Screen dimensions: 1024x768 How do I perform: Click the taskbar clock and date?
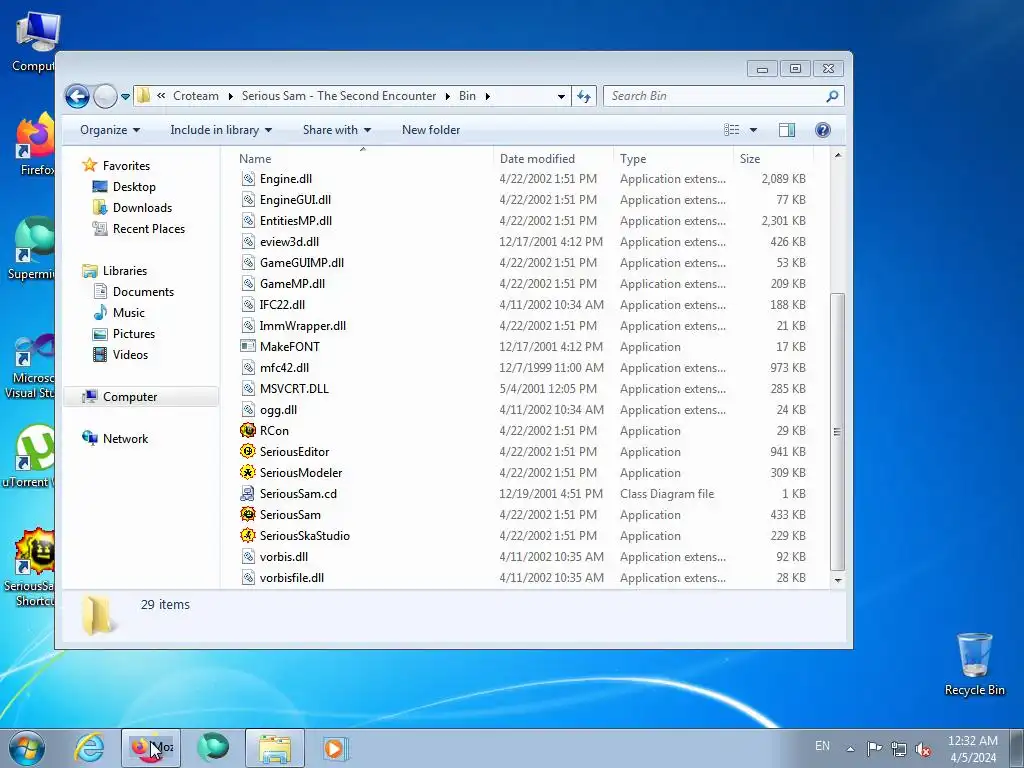[972, 749]
